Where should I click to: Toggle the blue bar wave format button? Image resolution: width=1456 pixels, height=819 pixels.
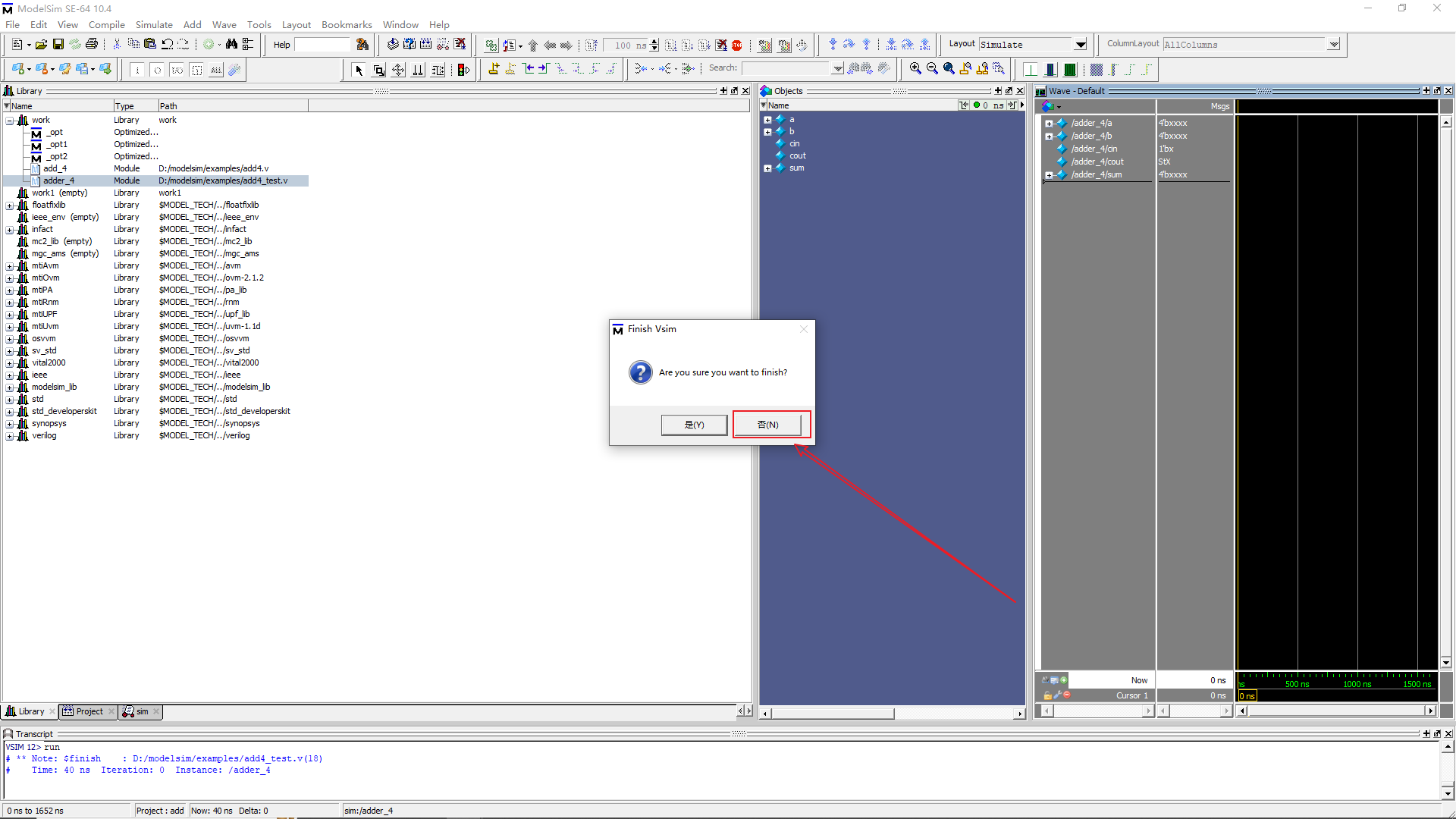[1050, 70]
